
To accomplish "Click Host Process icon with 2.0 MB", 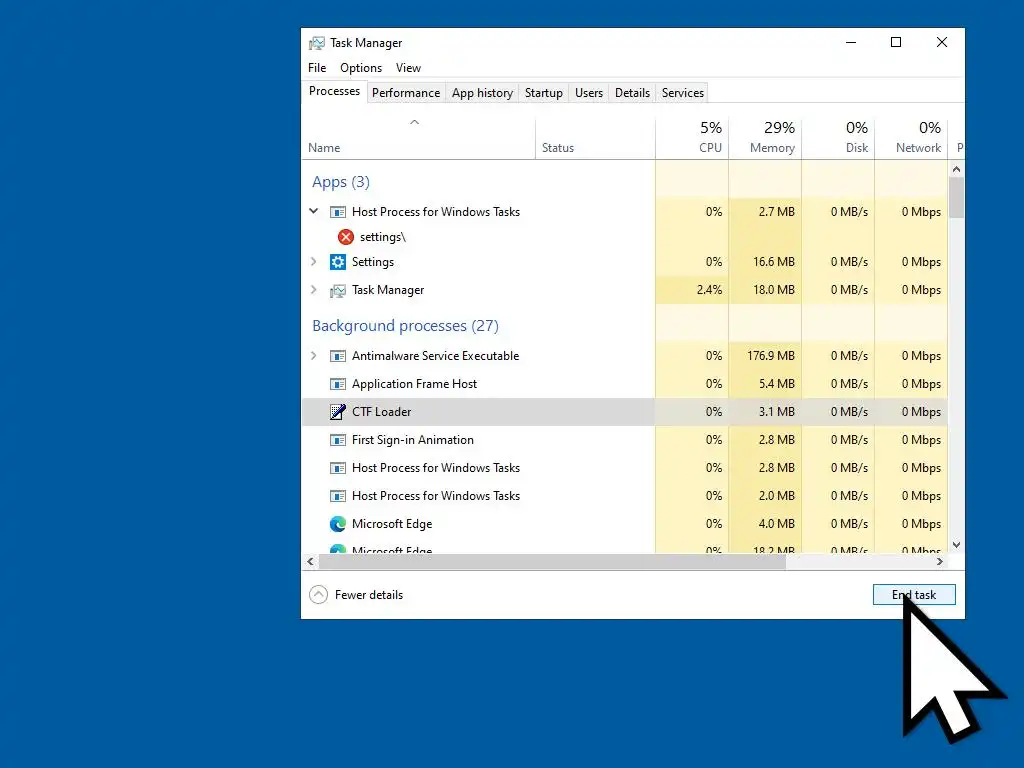I will [x=338, y=496].
